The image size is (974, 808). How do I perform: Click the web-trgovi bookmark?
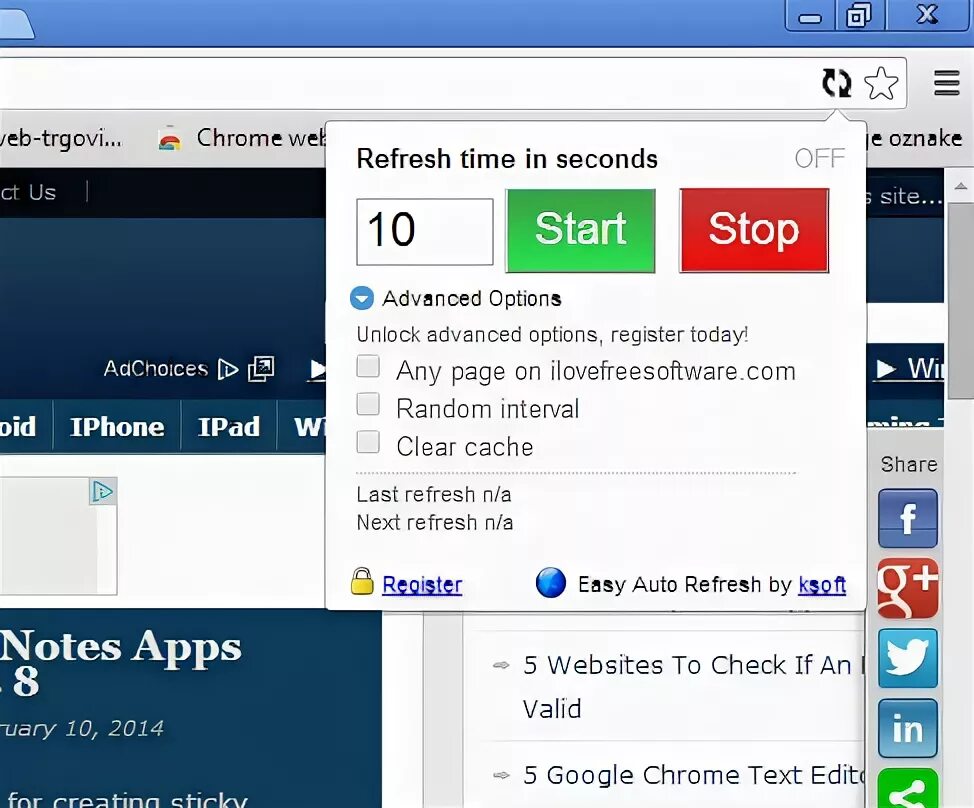(60, 138)
